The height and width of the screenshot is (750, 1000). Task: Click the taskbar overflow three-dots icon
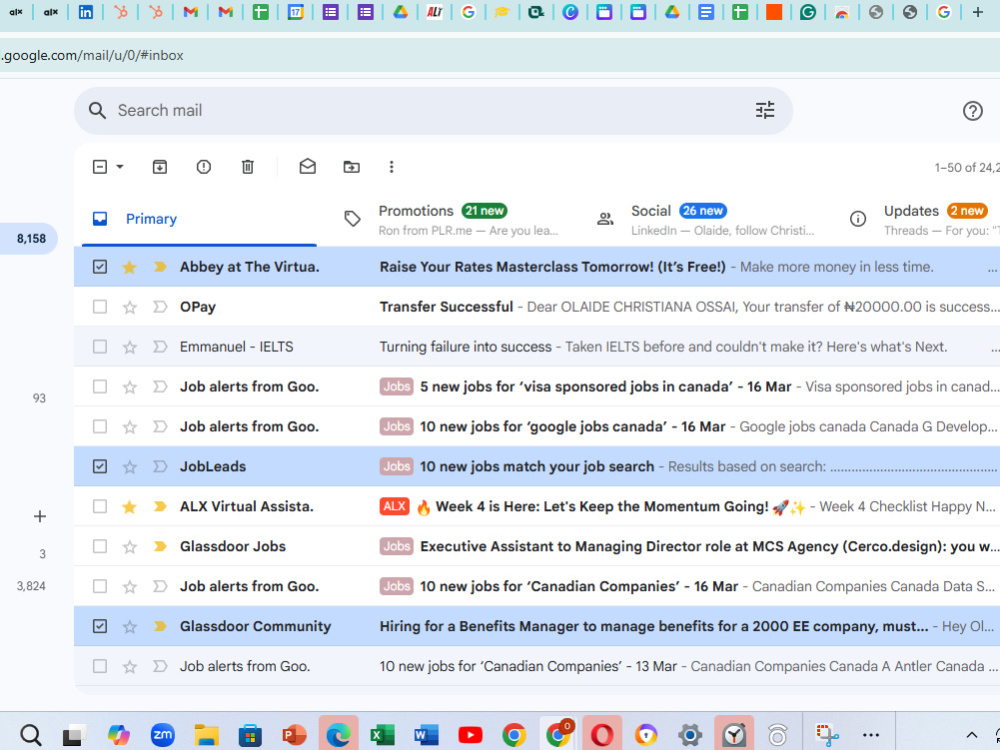871,735
